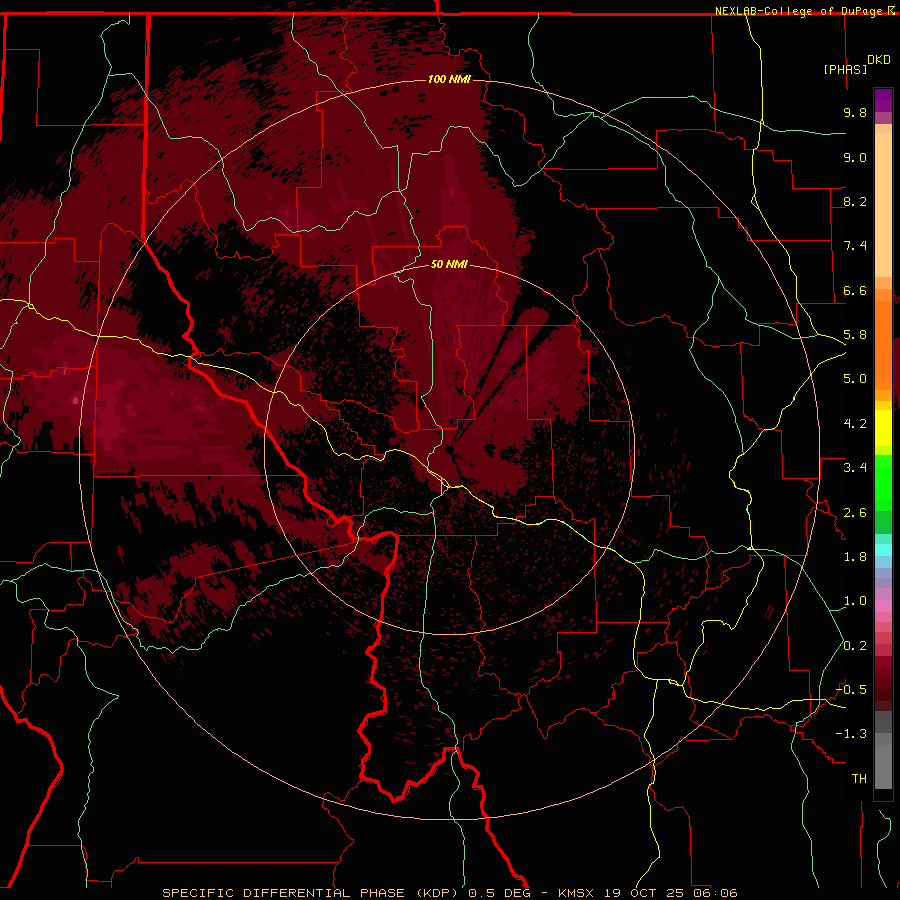This screenshot has height=900, width=900.
Task: Click the 0.2 scale value
Action: (855, 646)
